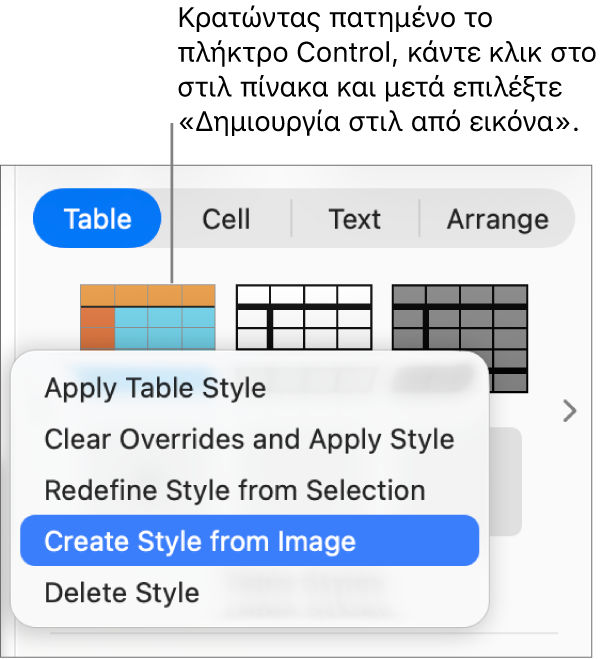The image size is (603, 659).
Task: Click Redefine Style from Selection
Action: 235,490
